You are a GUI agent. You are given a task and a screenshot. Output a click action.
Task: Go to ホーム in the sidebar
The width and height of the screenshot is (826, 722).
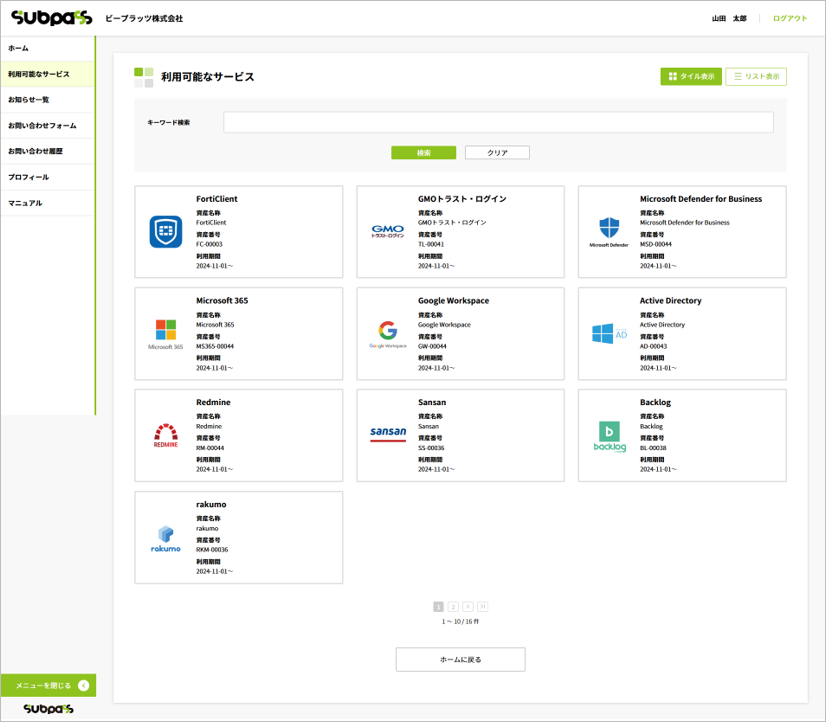click(x=47, y=48)
